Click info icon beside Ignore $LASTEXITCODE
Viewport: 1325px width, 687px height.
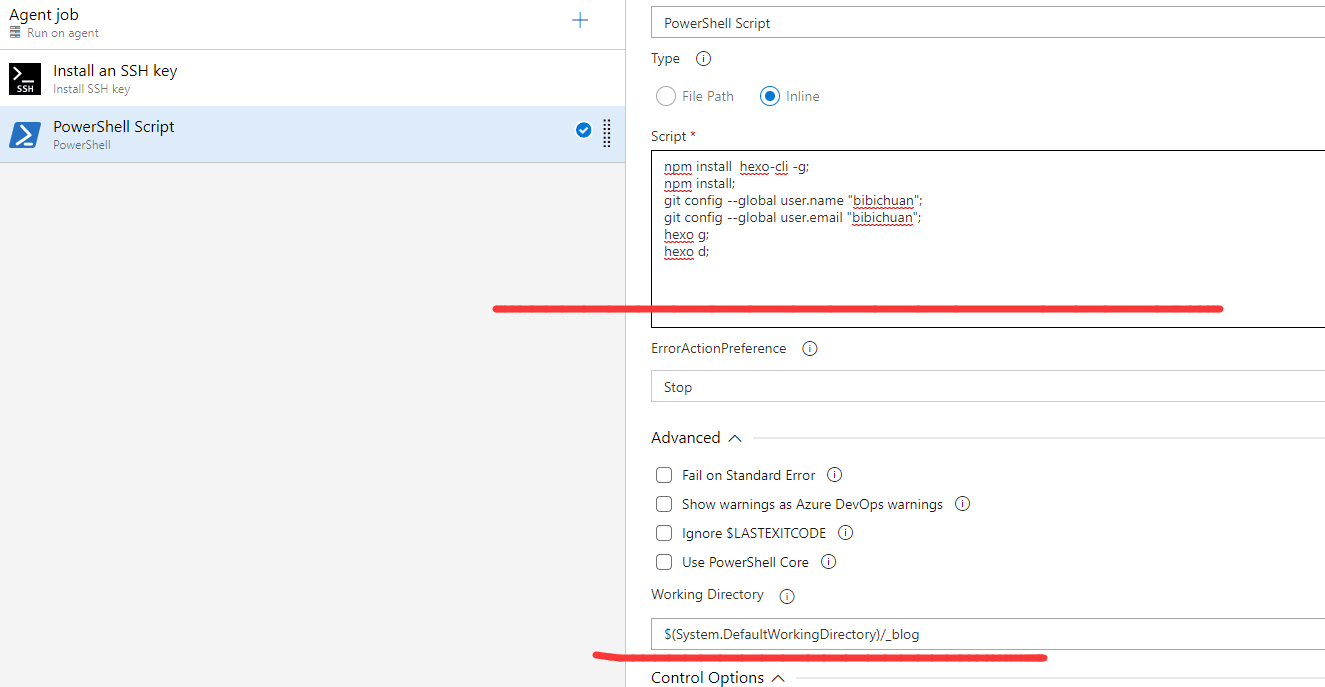pyautogui.click(x=845, y=533)
